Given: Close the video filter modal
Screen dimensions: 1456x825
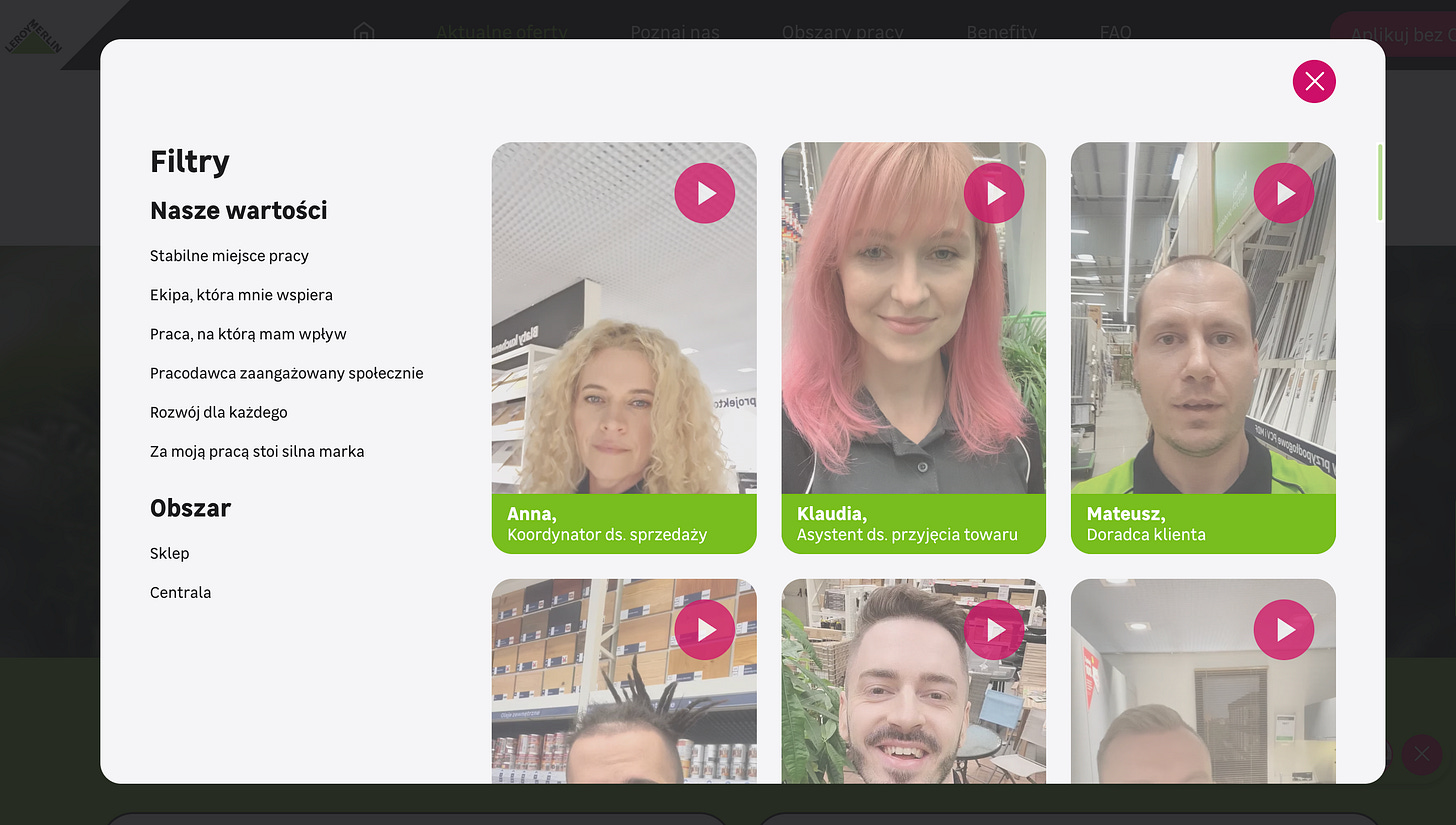Looking at the screenshot, I should point(1314,81).
